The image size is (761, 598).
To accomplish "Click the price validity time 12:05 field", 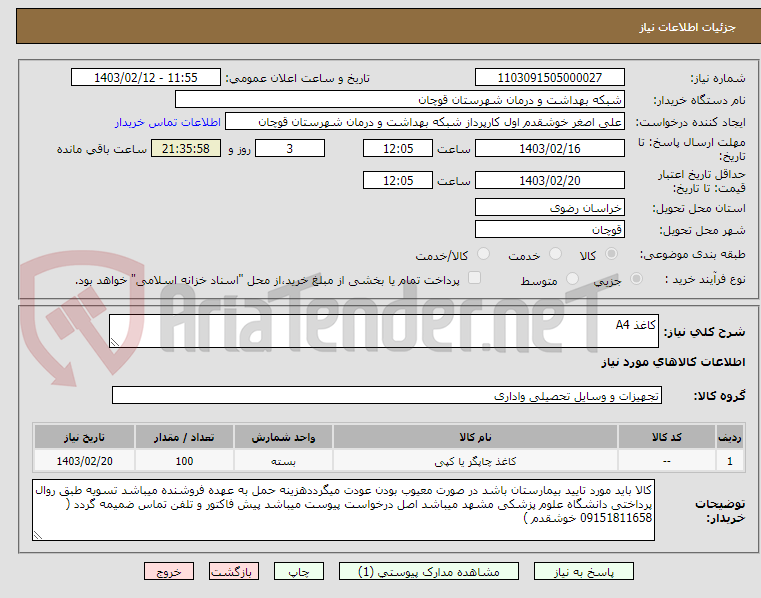I will [397, 181].
